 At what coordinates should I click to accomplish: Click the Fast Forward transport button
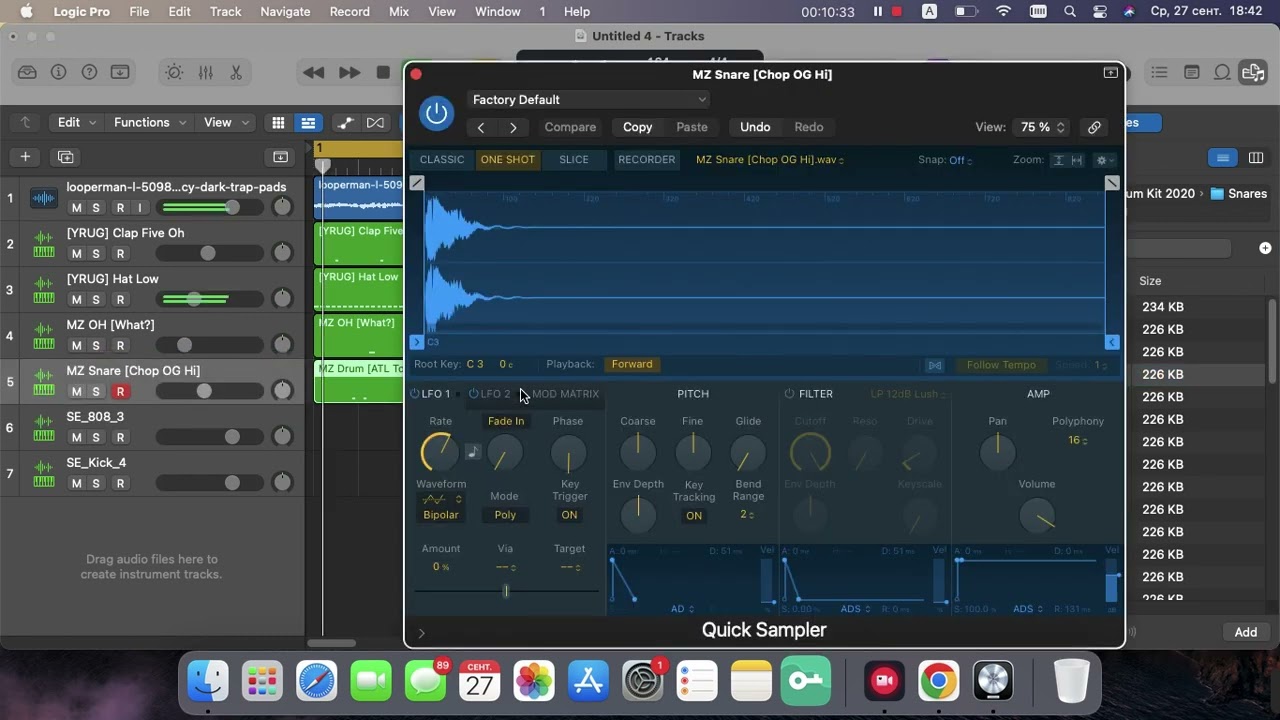coord(349,72)
